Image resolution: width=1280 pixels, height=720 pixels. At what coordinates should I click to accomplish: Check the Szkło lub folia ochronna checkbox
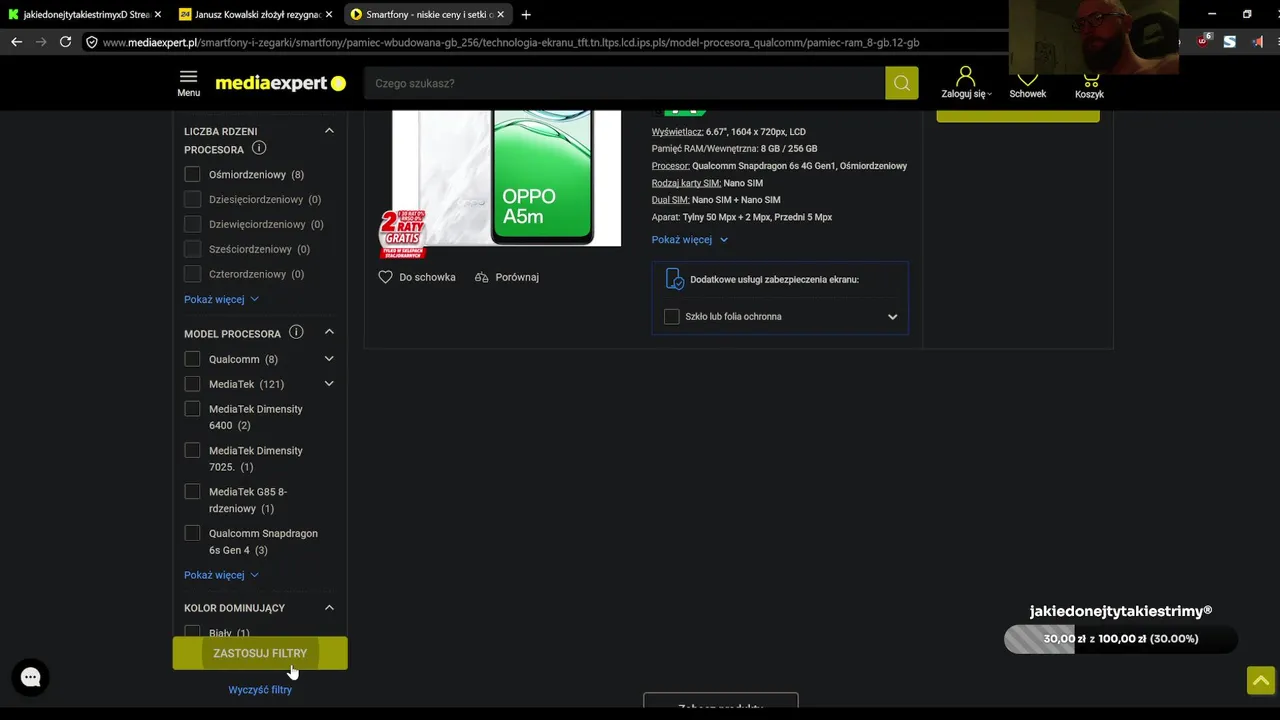pyautogui.click(x=672, y=317)
